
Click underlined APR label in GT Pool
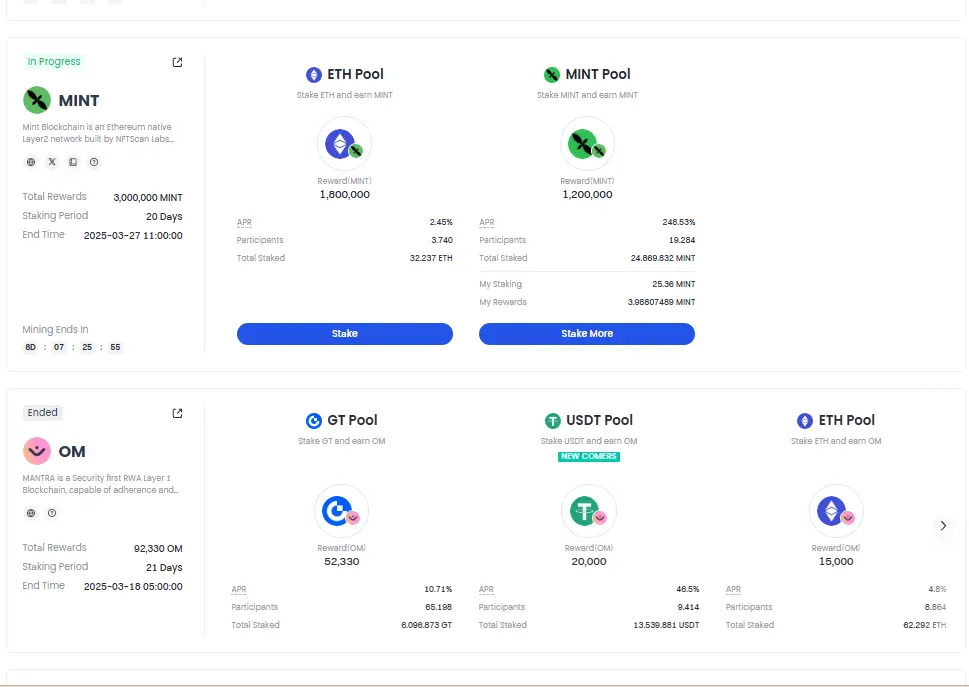pyautogui.click(x=239, y=589)
